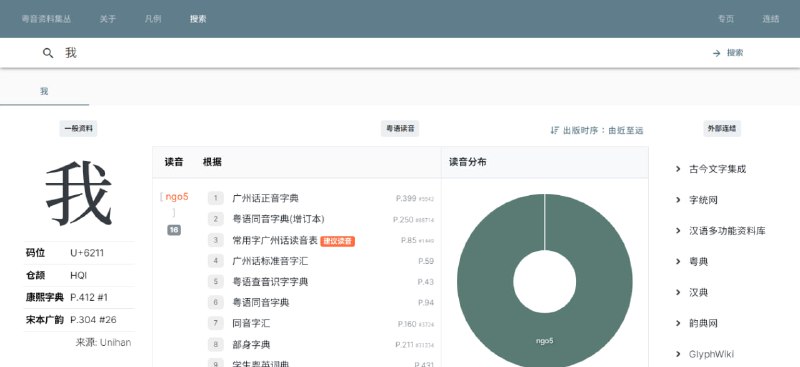Image resolution: width=800 pixels, height=367 pixels.
Task: Click the 建议读音 orange tag
Action: coord(338,241)
